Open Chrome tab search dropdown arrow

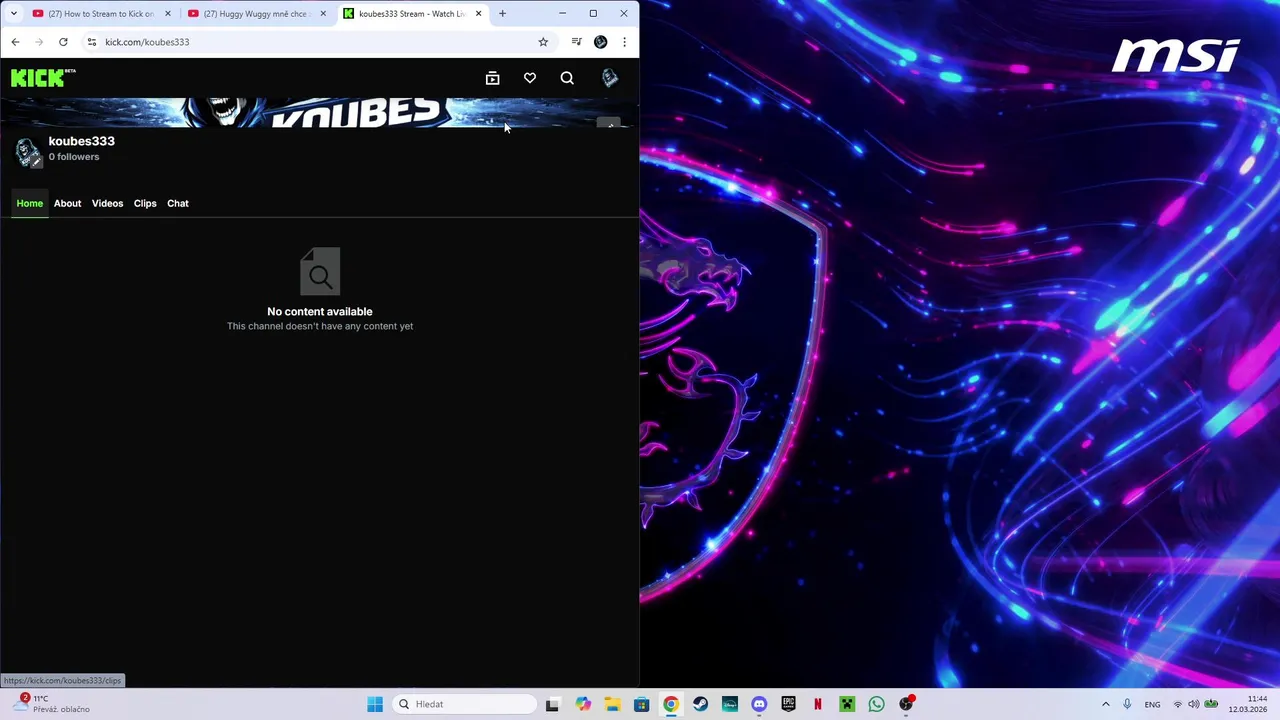tap(13, 14)
